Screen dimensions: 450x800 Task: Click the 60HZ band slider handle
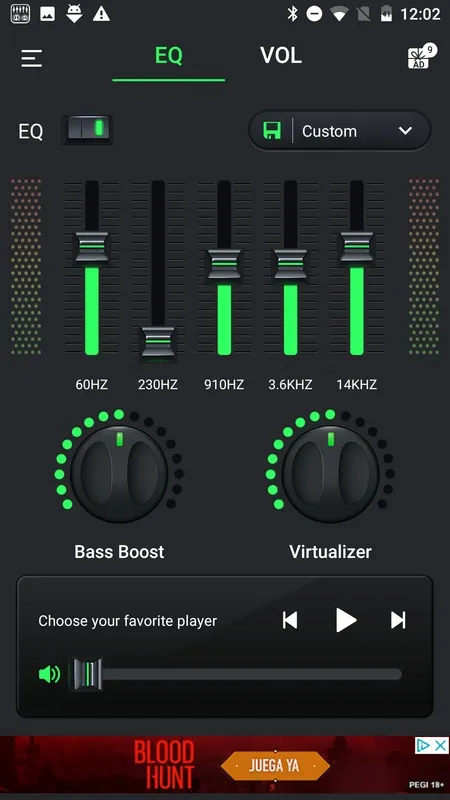[92, 247]
